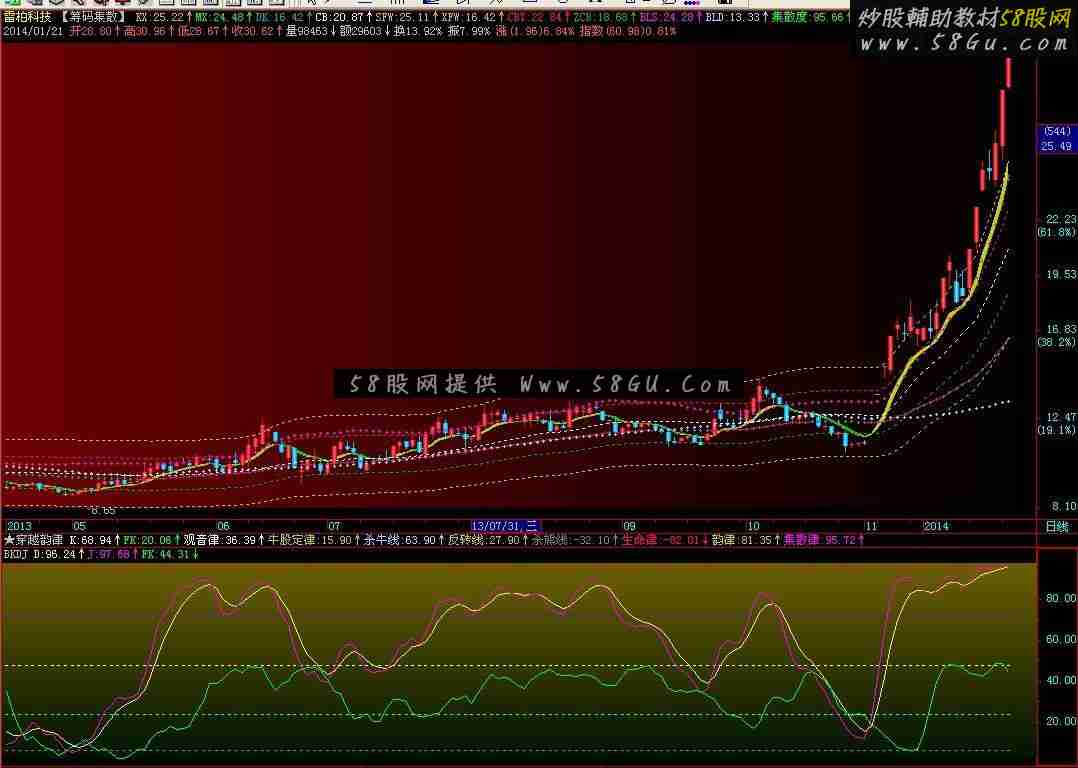Click the highlighted date 13/07/31,三
Viewport: 1078px width, 768px height.
click(505, 527)
